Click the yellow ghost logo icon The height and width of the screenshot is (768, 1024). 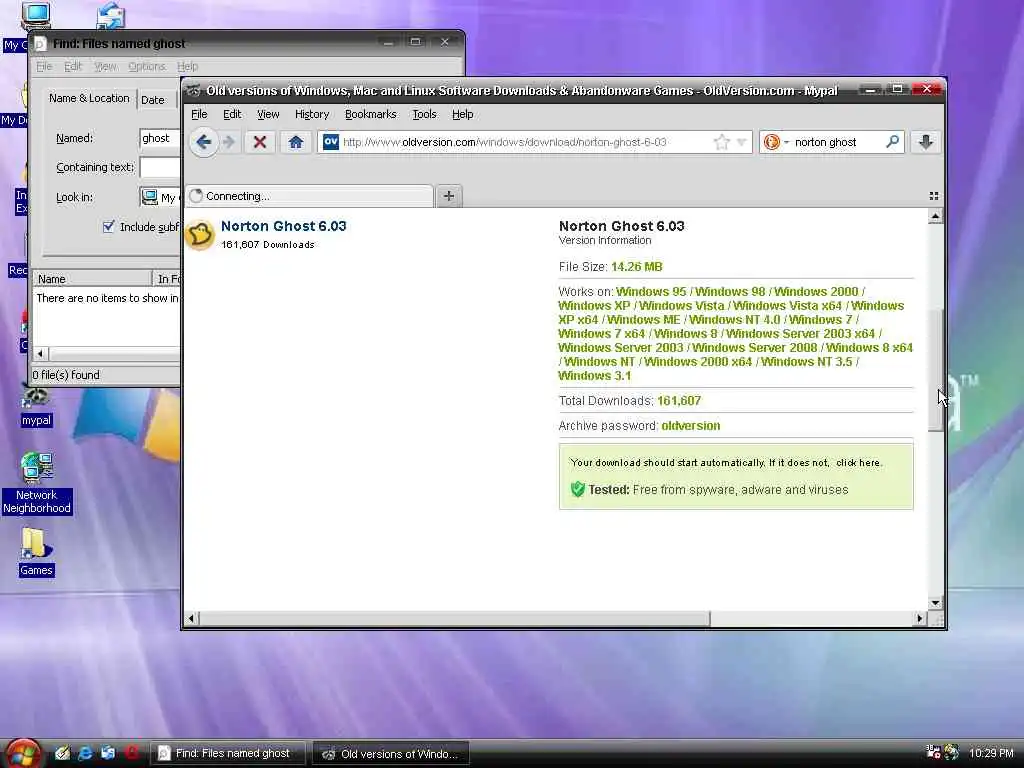[x=200, y=234]
